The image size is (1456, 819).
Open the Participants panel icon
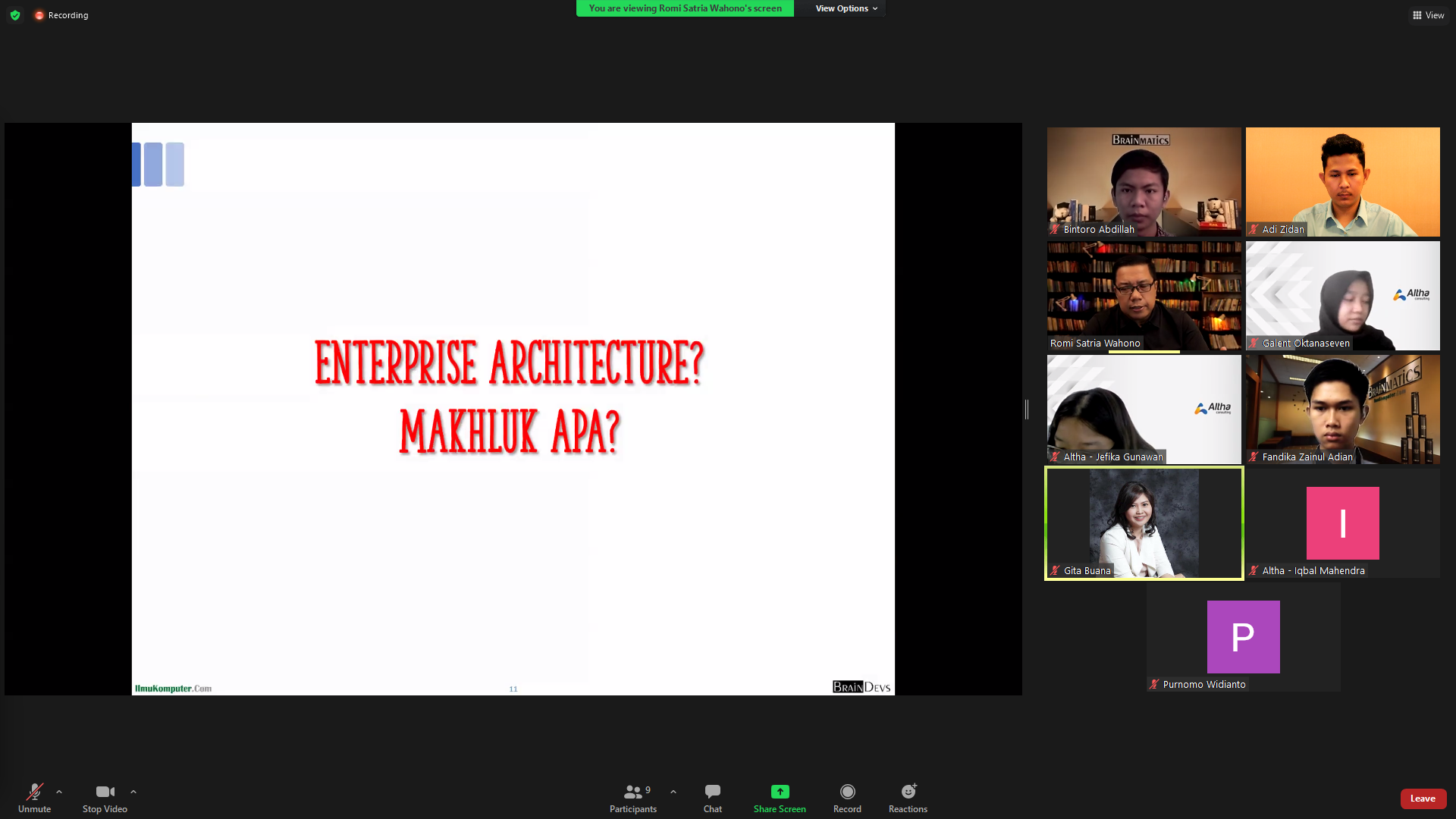(x=632, y=792)
